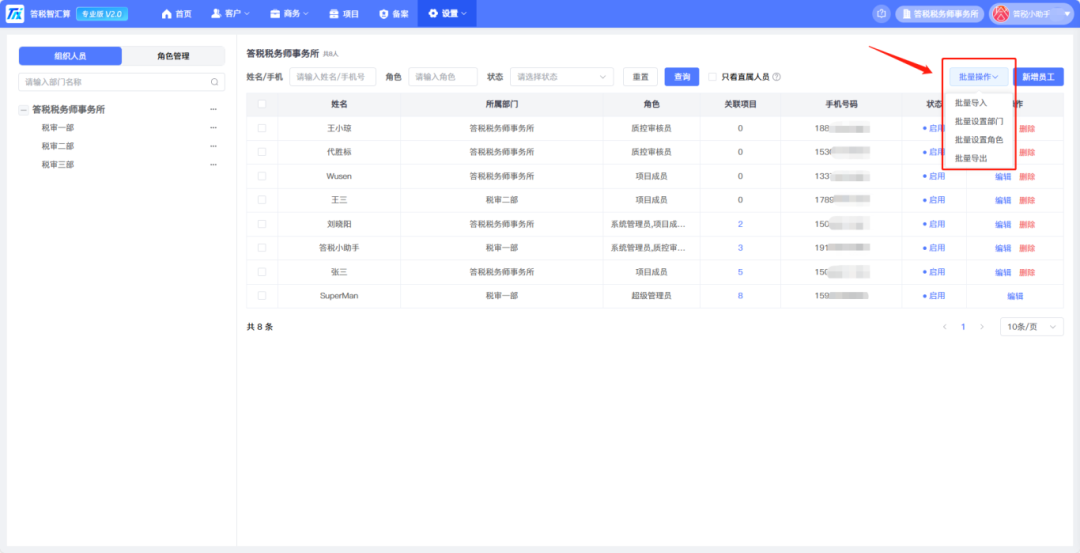This screenshot has height=553, width=1080.
Task: Open more options for 答税税务师事务所 tree node
Action: [214, 109]
